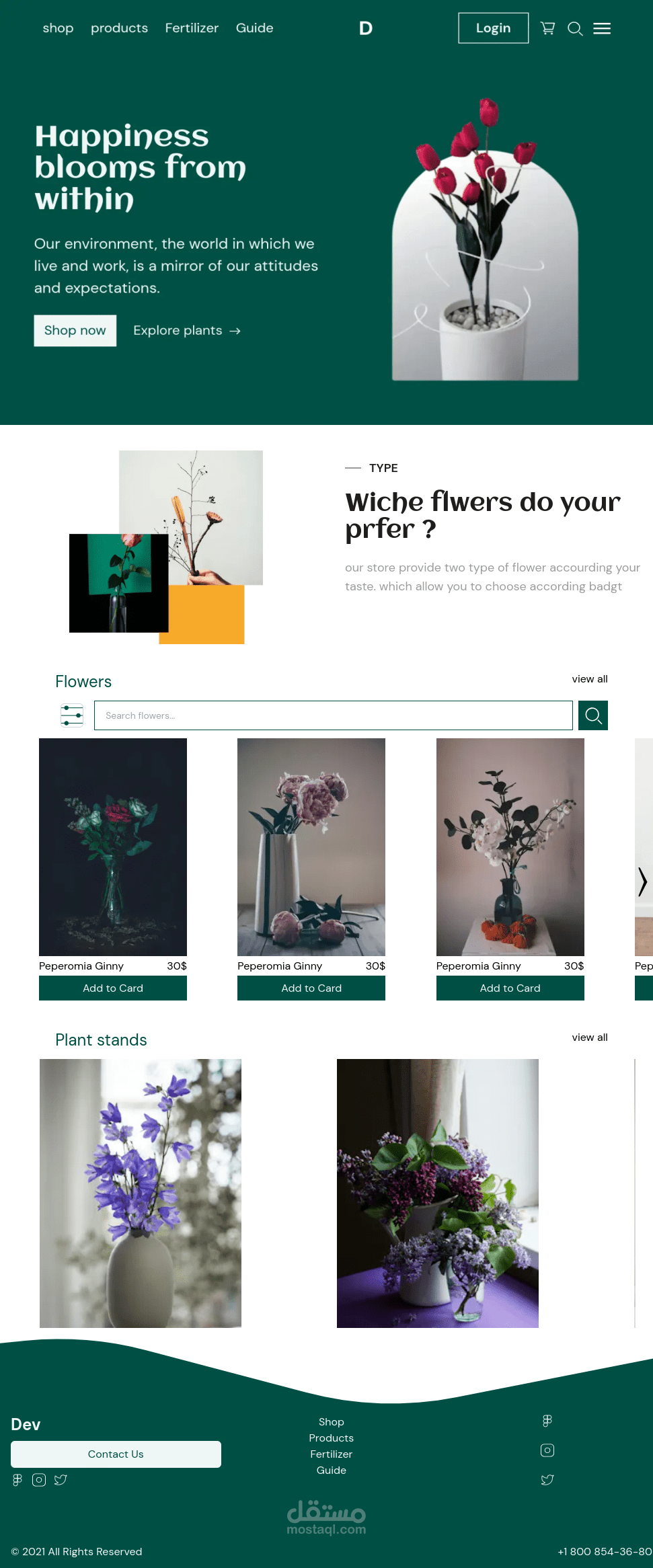This screenshot has width=653, height=1568.
Task: Click the Instagram icon in footer right column
Action: pos(547,1450)
